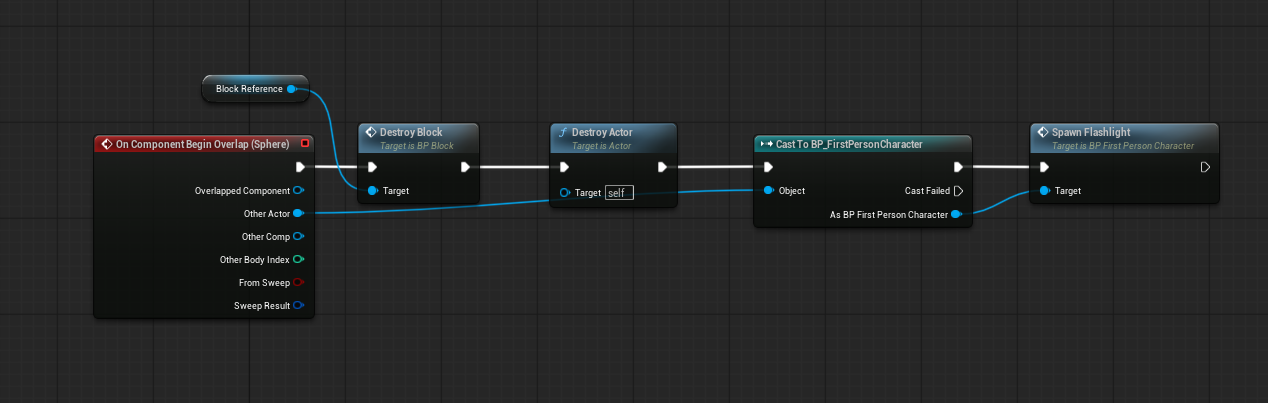Screen dimensions: 1268x403
Task: Click Spawn Flashlight exec output pin
Action: pos(1206,167)
